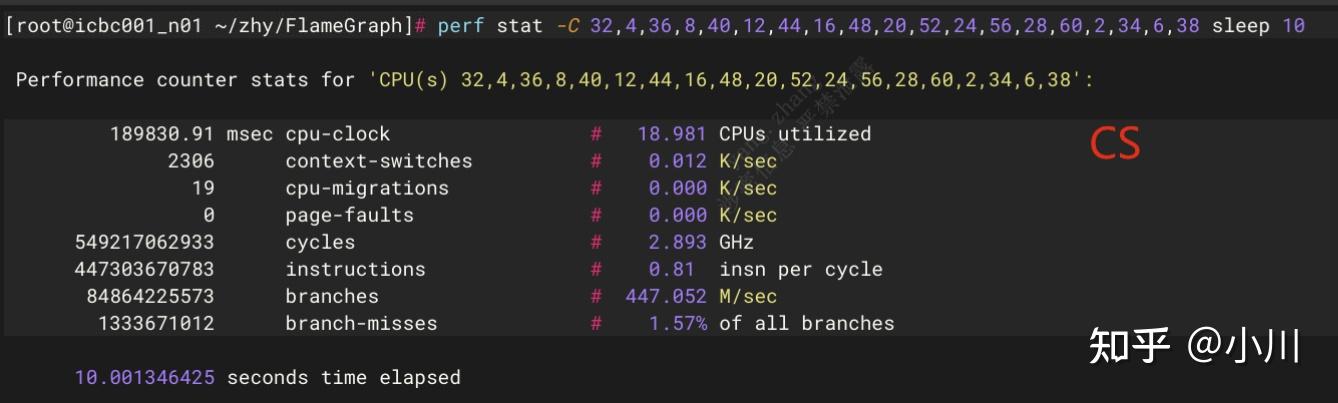Click the 知乎 logo watermark
The width and height of the screenshot is (1338, 403).
click(1130, 347)
